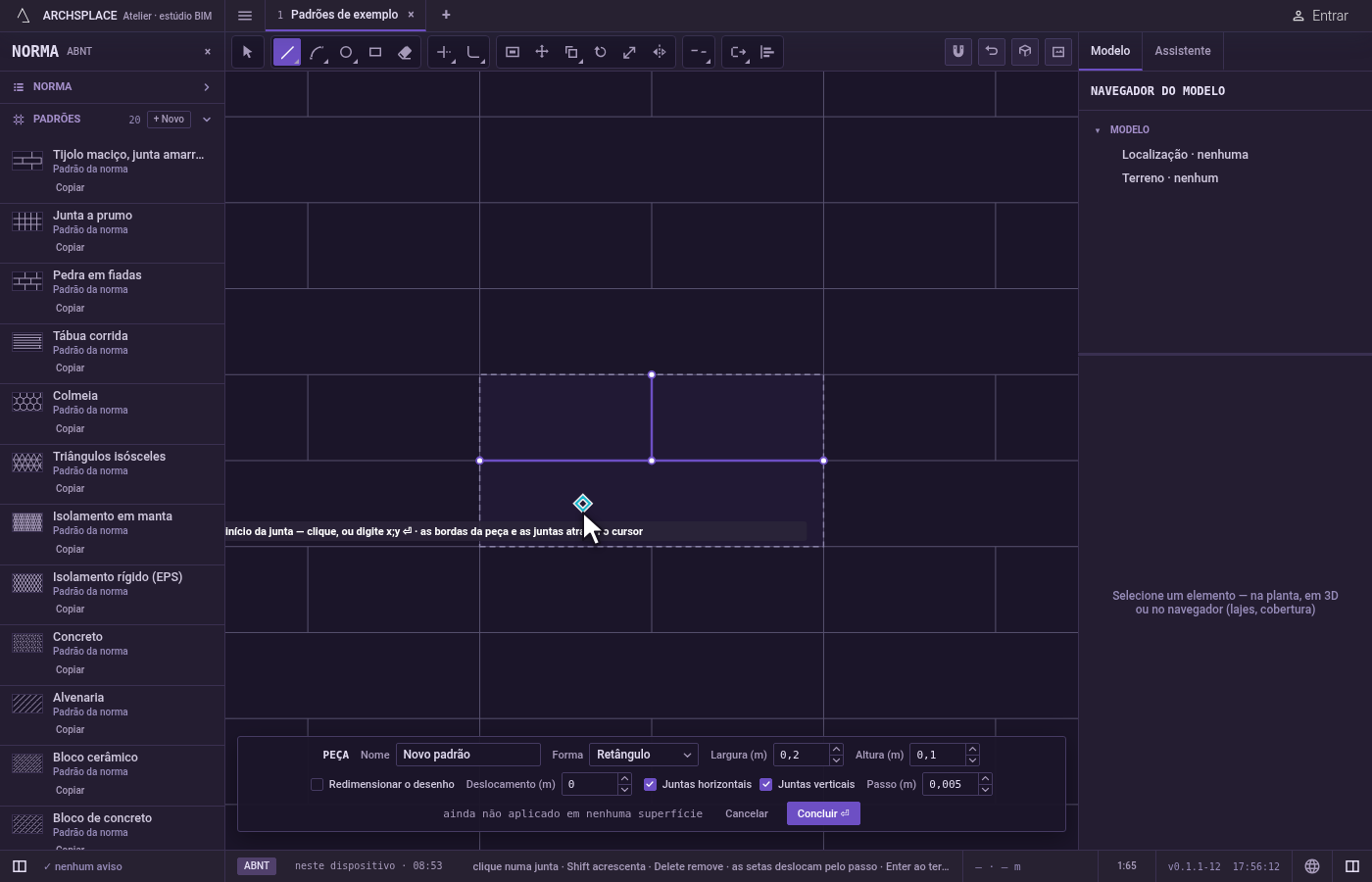
Task: Switch to the Modelo tab
Action: [1110, 51]
